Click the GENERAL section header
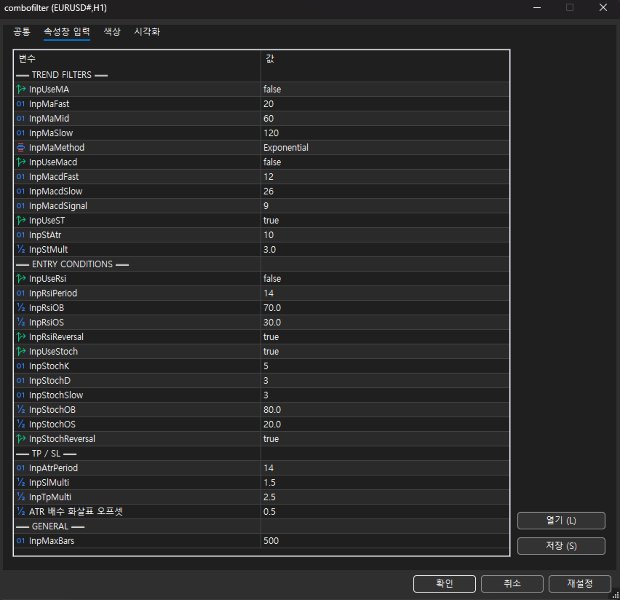The width and height of the screenshot is (620, 600). pyautogui.click(x=50, y=526)
